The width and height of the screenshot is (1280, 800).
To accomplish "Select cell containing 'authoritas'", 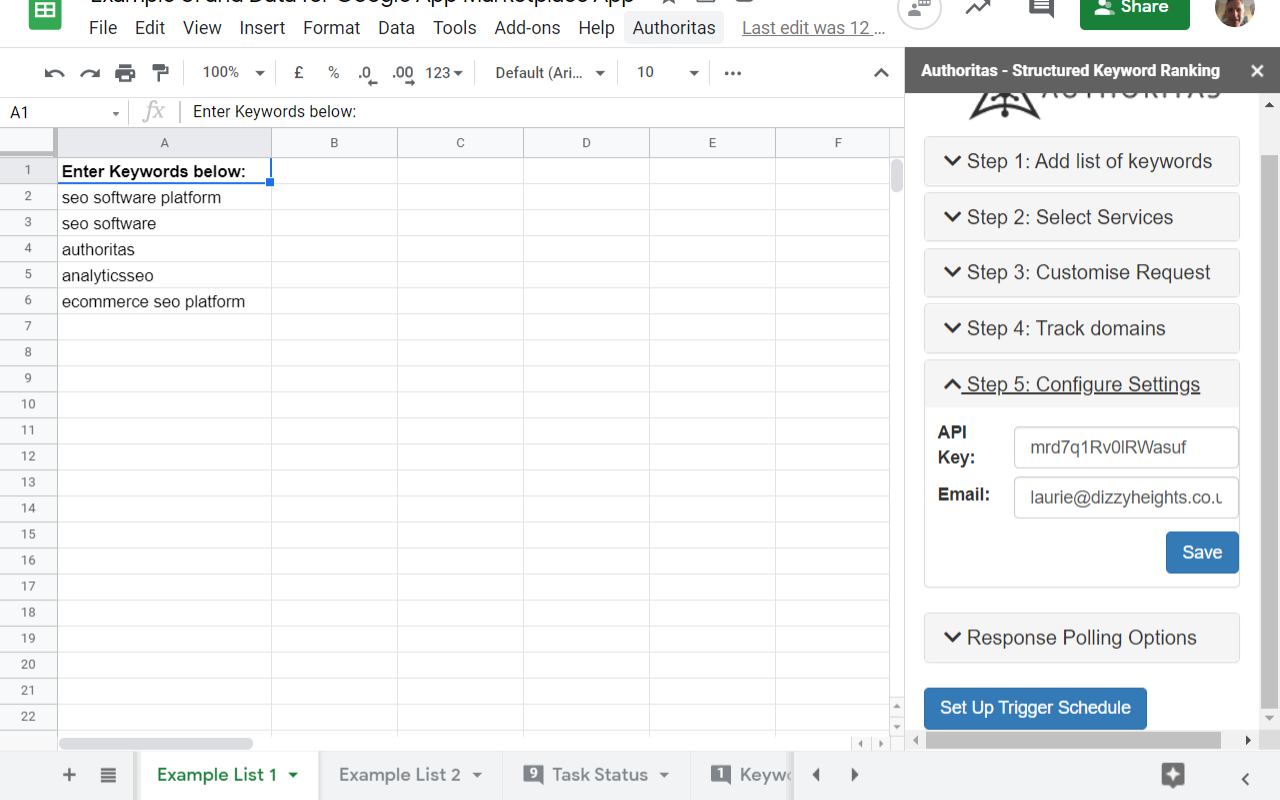I will tap(164, 249).
